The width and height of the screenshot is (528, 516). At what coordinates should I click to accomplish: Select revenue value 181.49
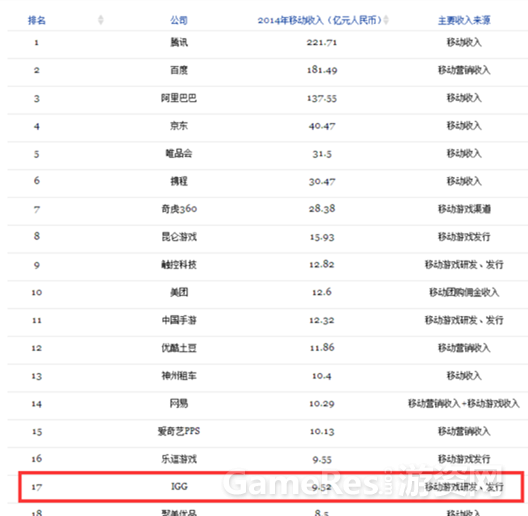click(x=322, y=70)
